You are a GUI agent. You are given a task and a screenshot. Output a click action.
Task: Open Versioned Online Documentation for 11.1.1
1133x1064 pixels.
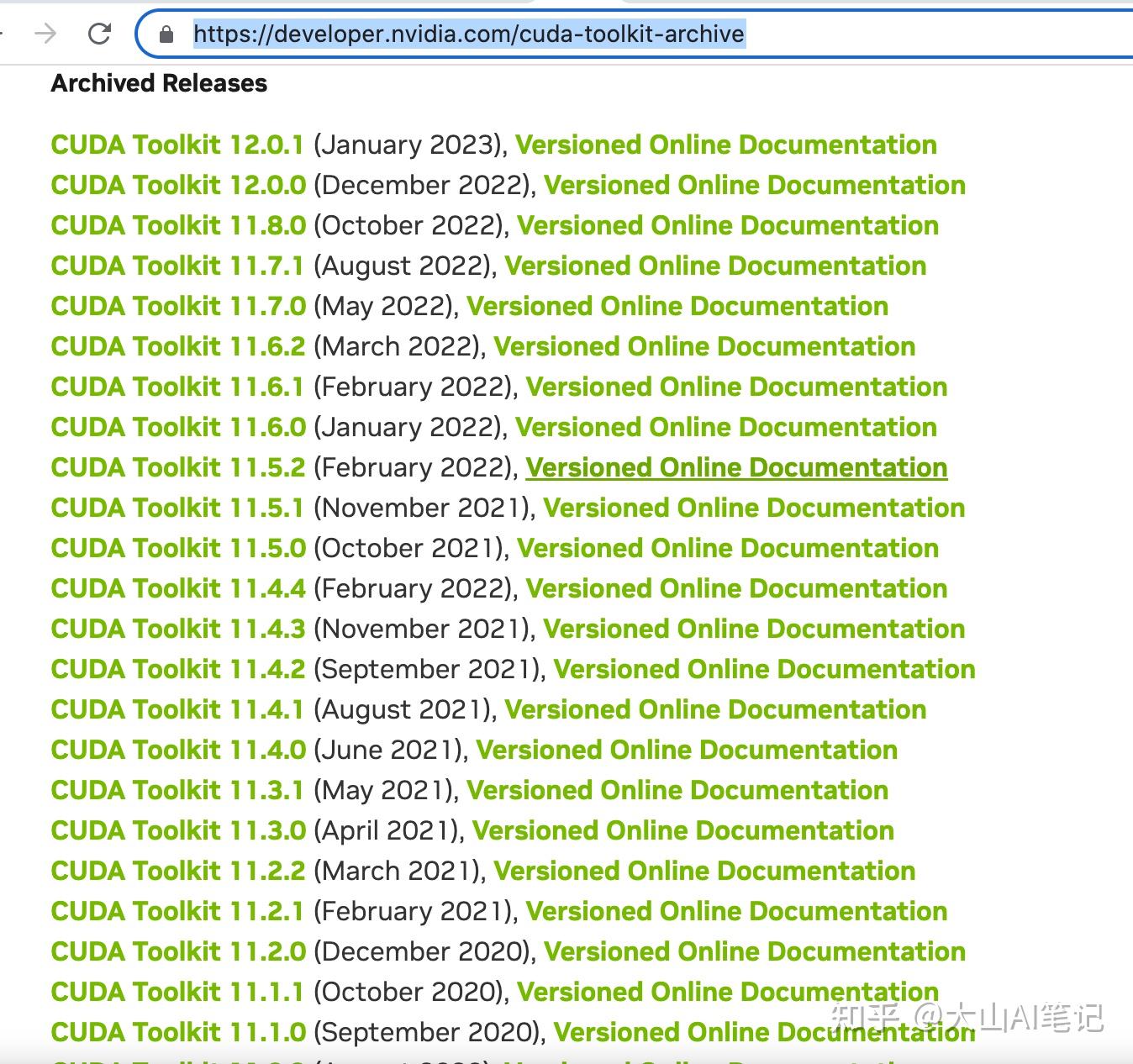pos(728,992)
